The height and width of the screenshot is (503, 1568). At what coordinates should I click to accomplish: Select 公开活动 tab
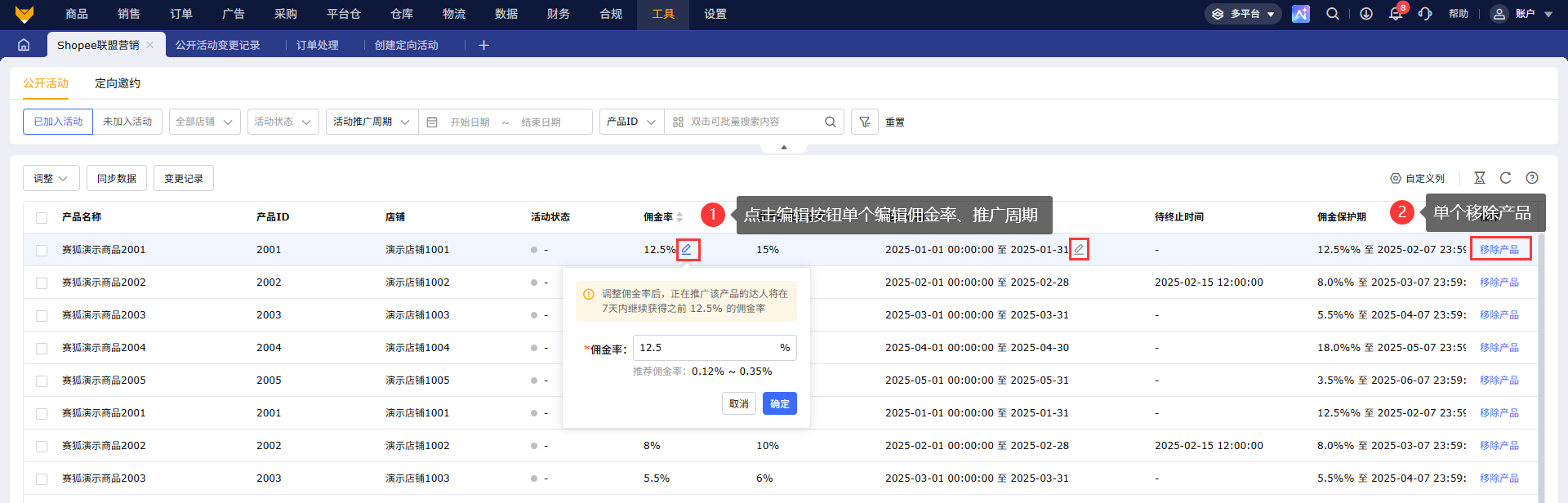tap(46, 83)
